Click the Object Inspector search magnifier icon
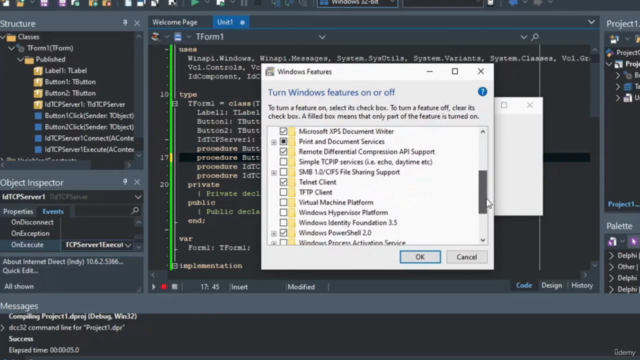 tap(135, 211)
